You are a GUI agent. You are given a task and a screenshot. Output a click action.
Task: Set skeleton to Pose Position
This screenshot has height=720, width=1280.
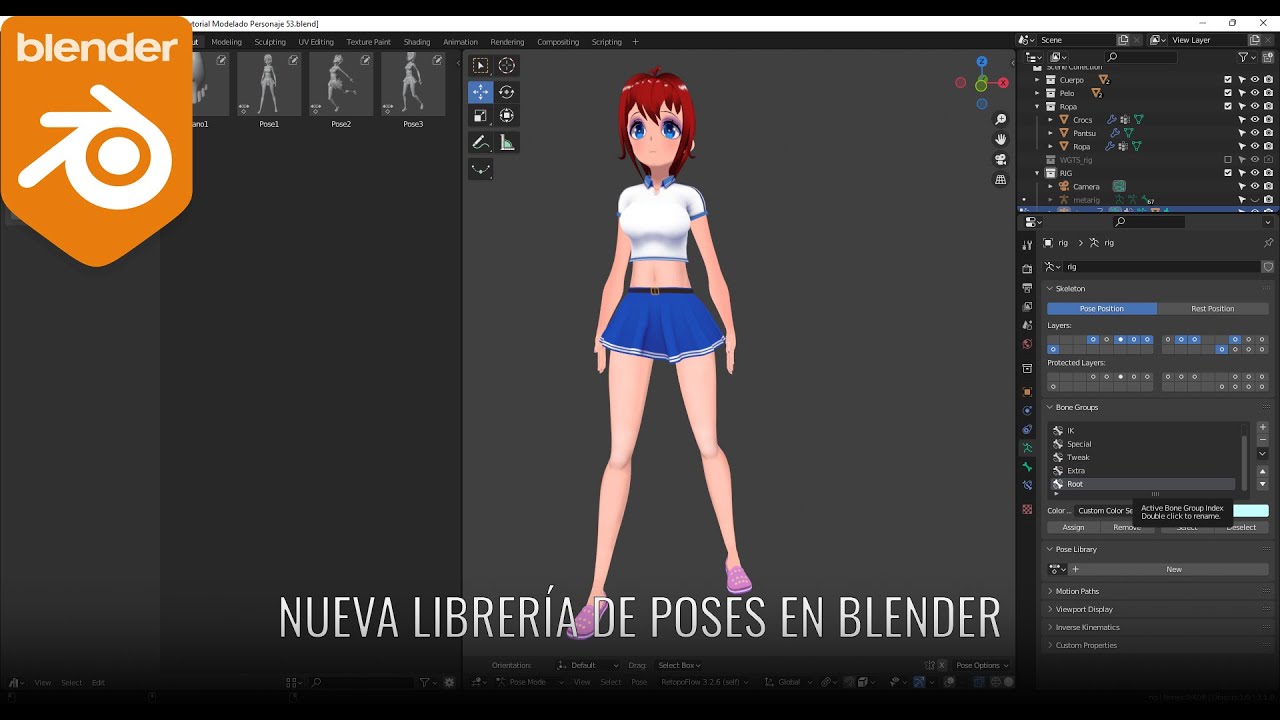[1101, 309]
